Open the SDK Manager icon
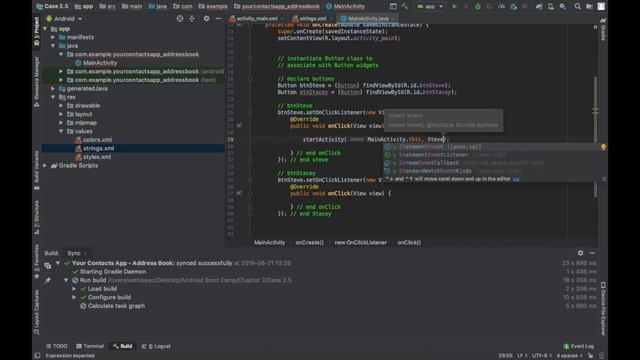This screenshot has height=360, width=640. click(562, 6)
